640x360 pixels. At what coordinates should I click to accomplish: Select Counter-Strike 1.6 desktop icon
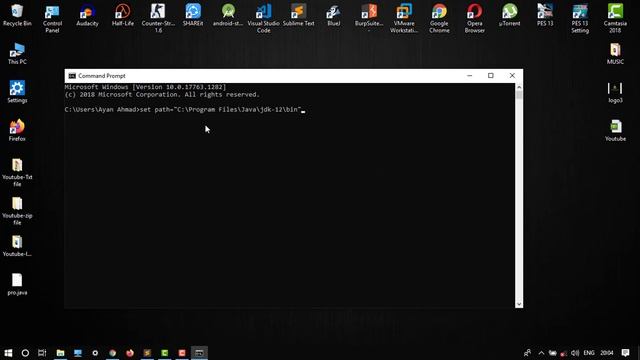(158, 19)
